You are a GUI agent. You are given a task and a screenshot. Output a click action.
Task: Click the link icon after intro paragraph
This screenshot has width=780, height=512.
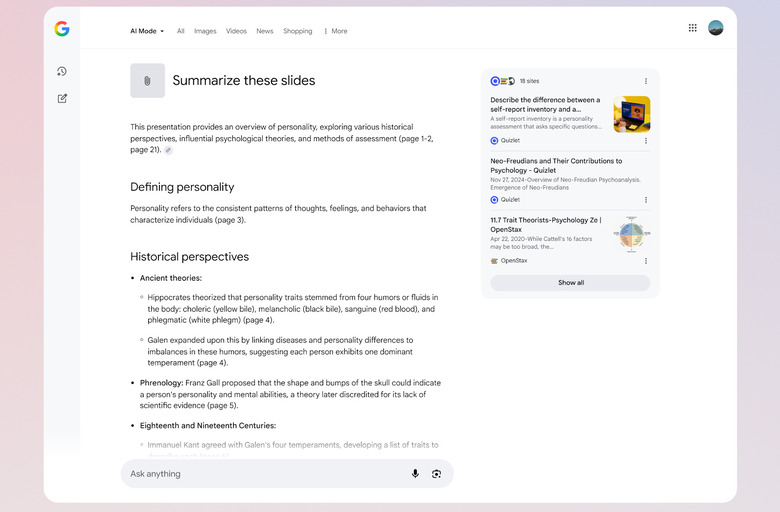(168, 150)
